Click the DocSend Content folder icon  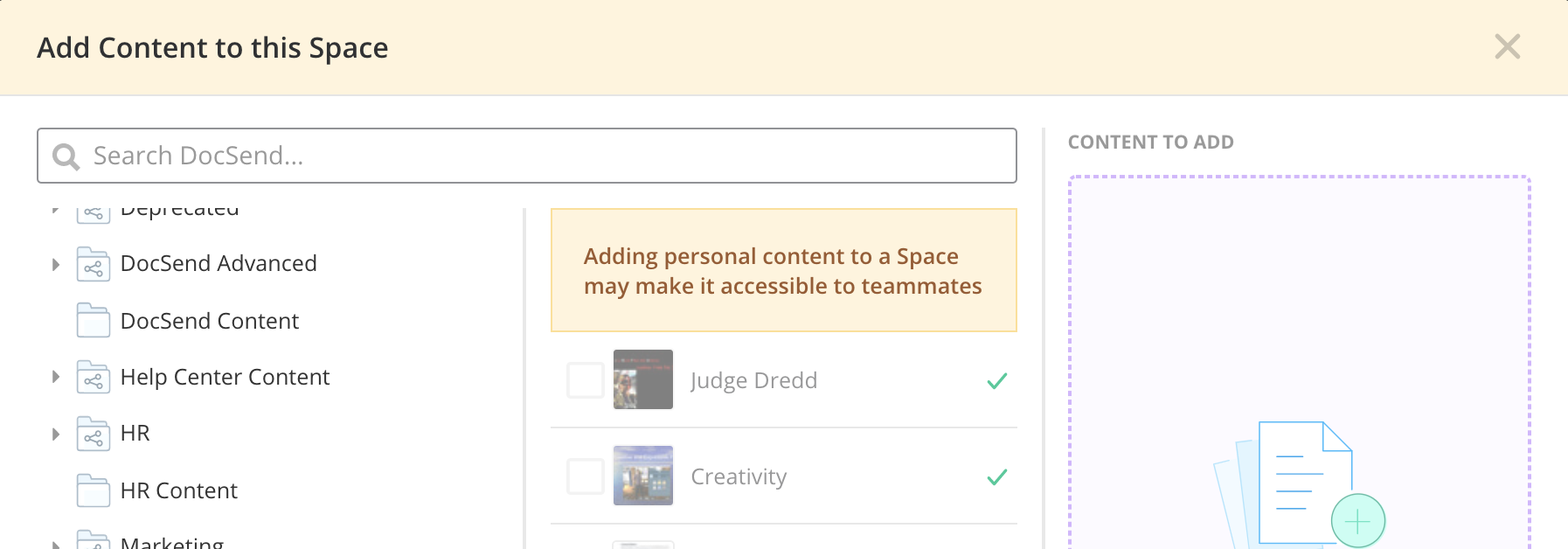point(94,321)
